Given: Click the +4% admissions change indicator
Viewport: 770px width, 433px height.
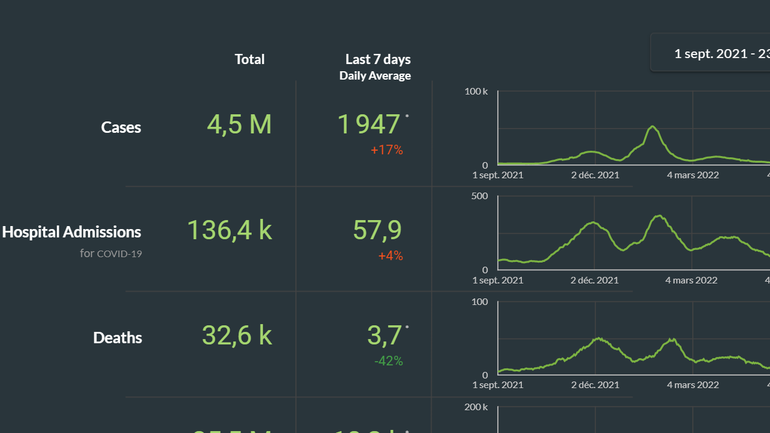Looking at the screenshot, I should point(390,255).
